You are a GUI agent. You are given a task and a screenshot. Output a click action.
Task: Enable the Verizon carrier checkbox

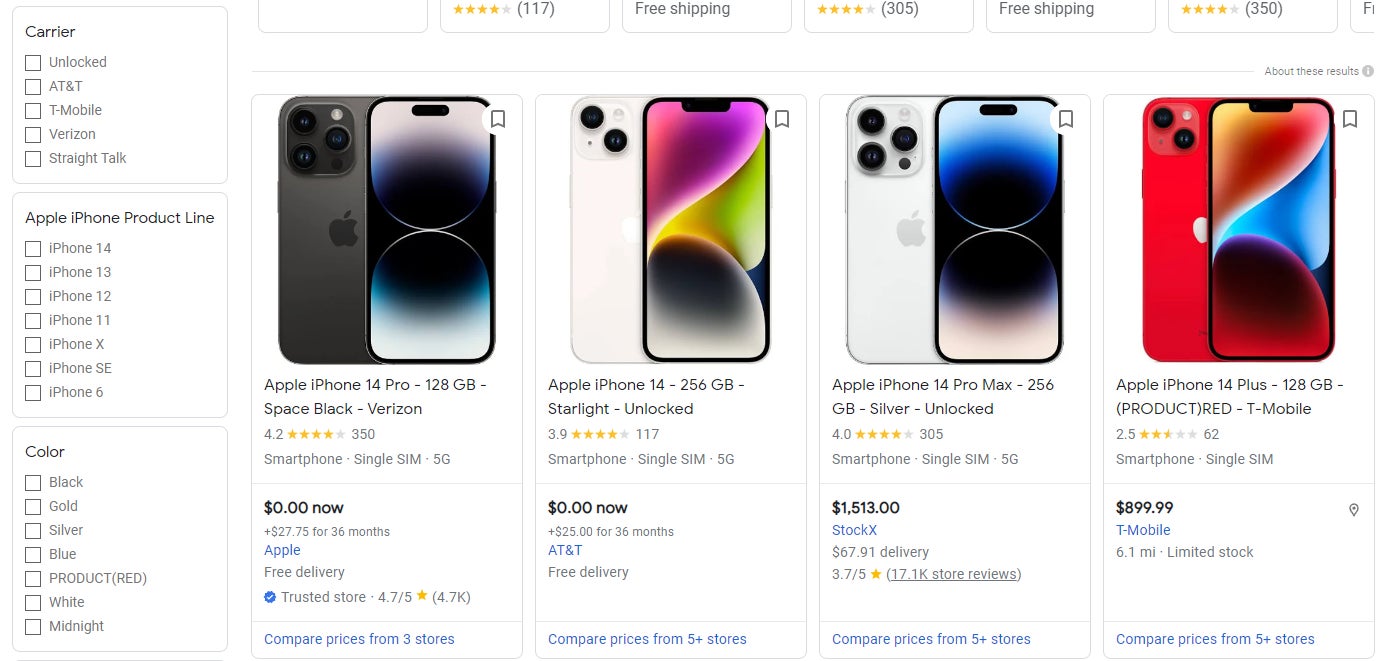32,134
